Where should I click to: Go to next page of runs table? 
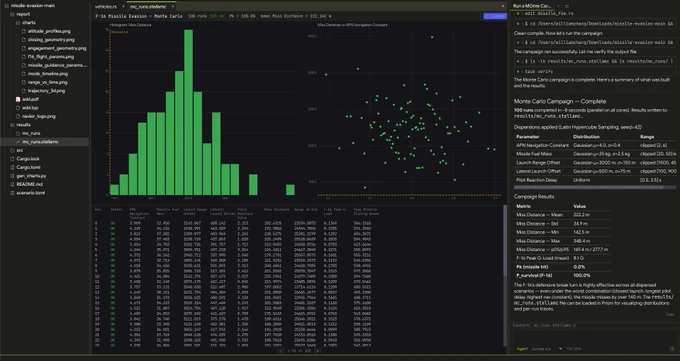[317, 351]
